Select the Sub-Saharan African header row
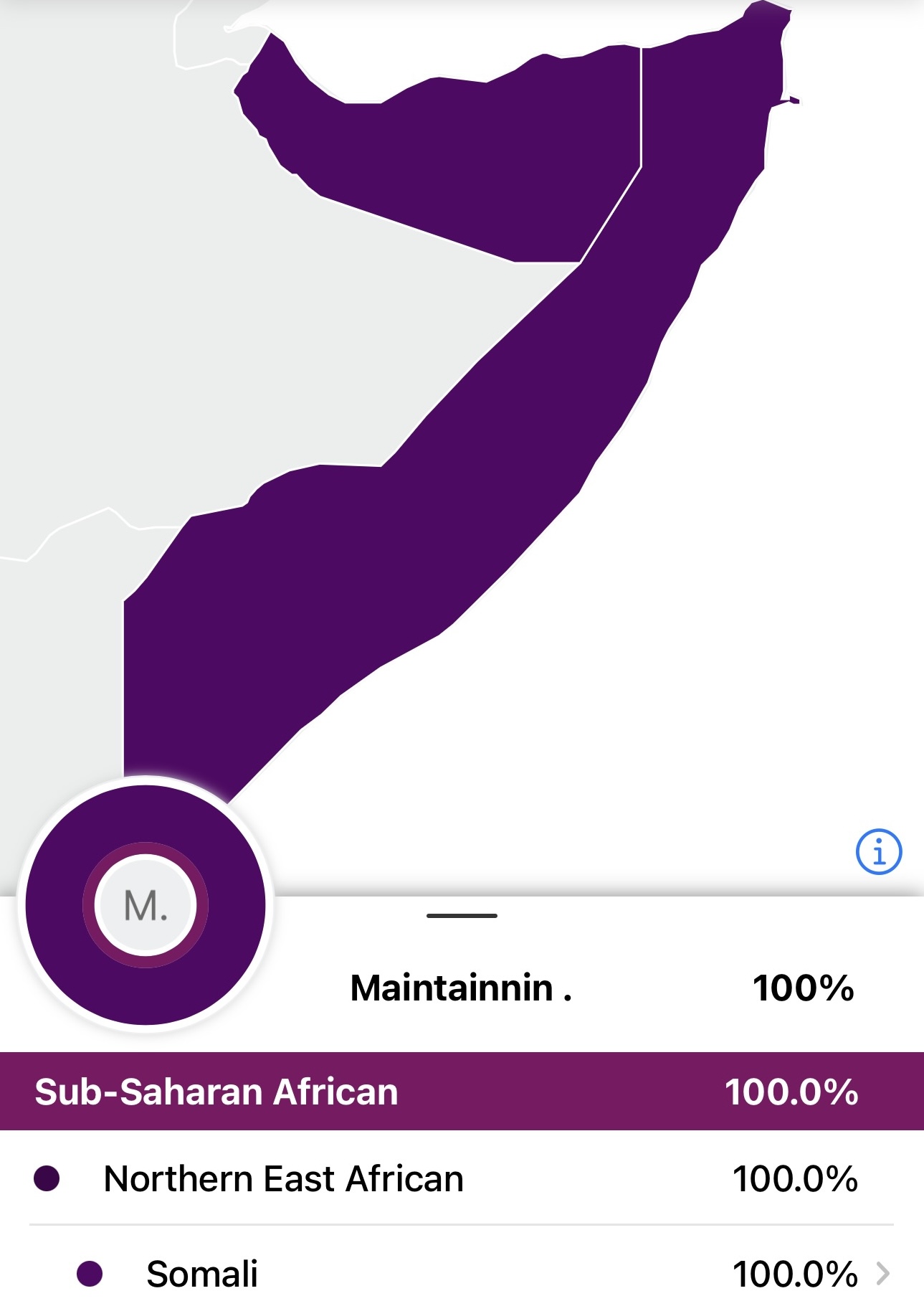The image size is (924, 1301). (462, 1092)
